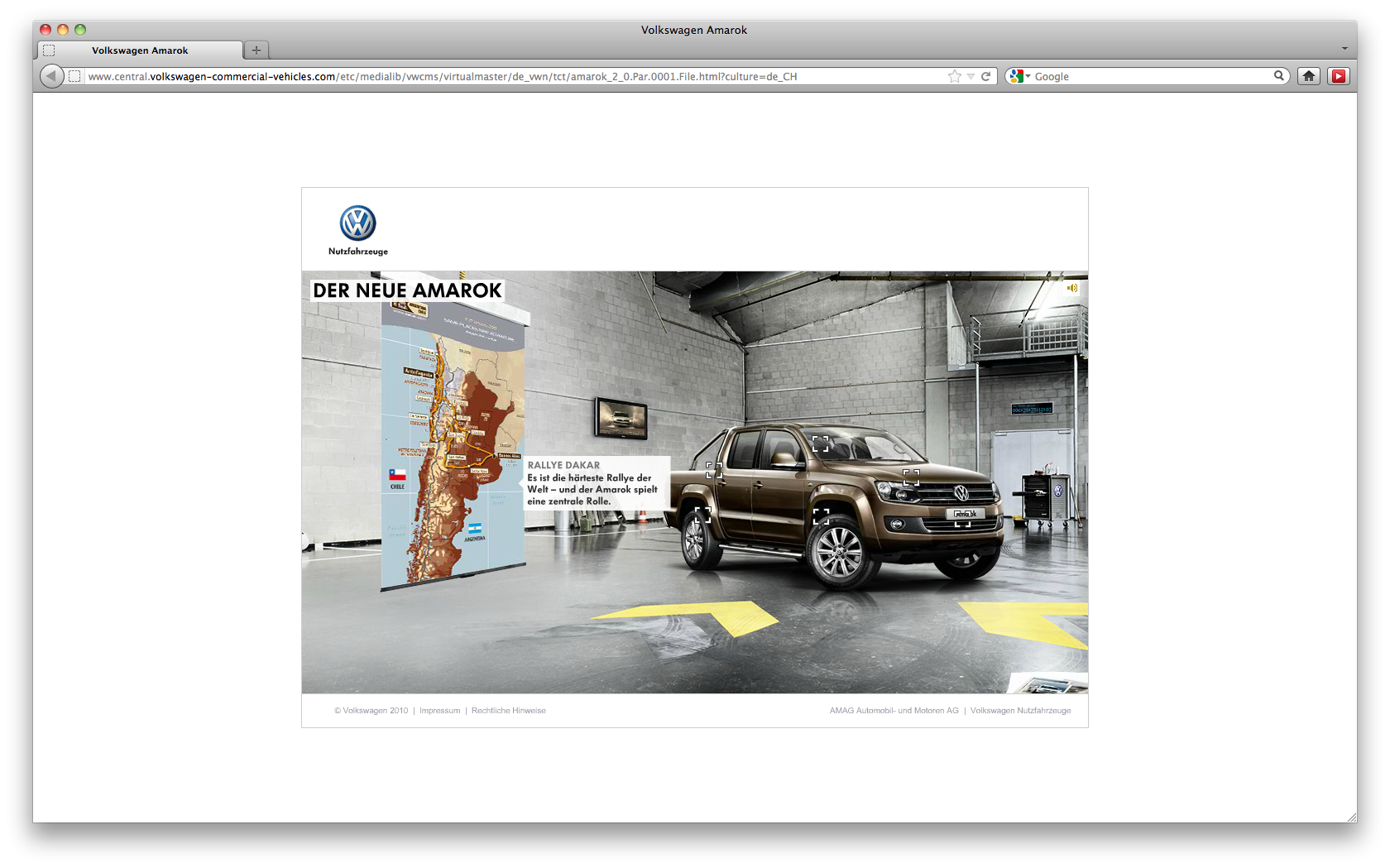1390x868 pixels.
Task: Open the Volkswagen Nutzfahrzeuge footer link
Action: pyautogui.click(x=1020, y=711)
